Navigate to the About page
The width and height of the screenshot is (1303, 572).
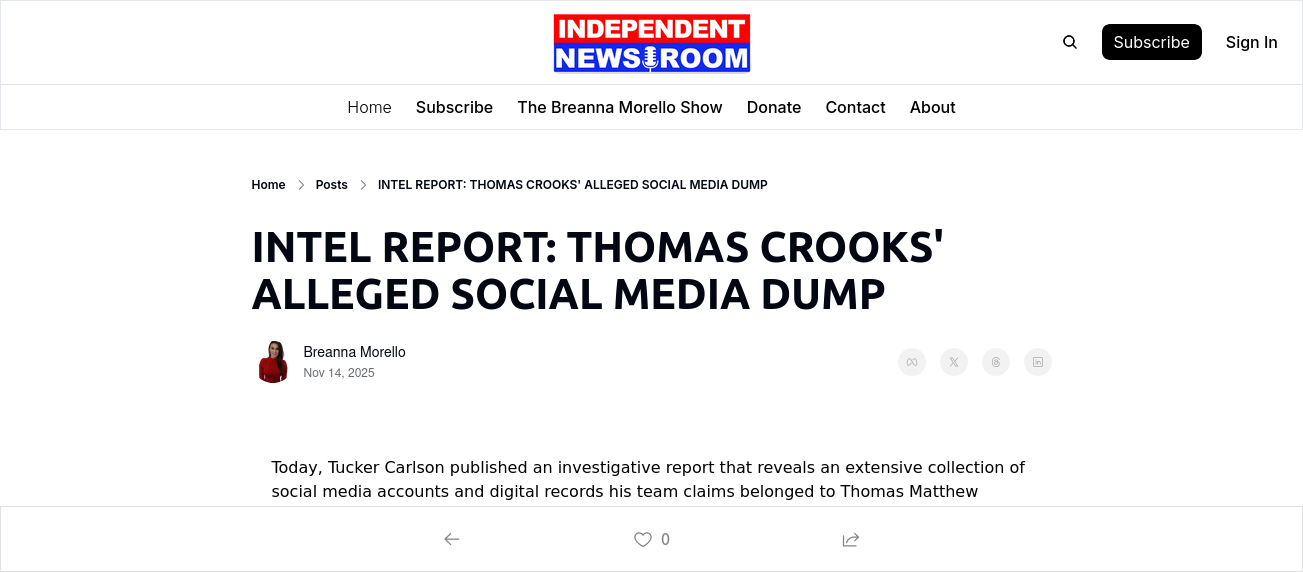(x=932, y=107)
